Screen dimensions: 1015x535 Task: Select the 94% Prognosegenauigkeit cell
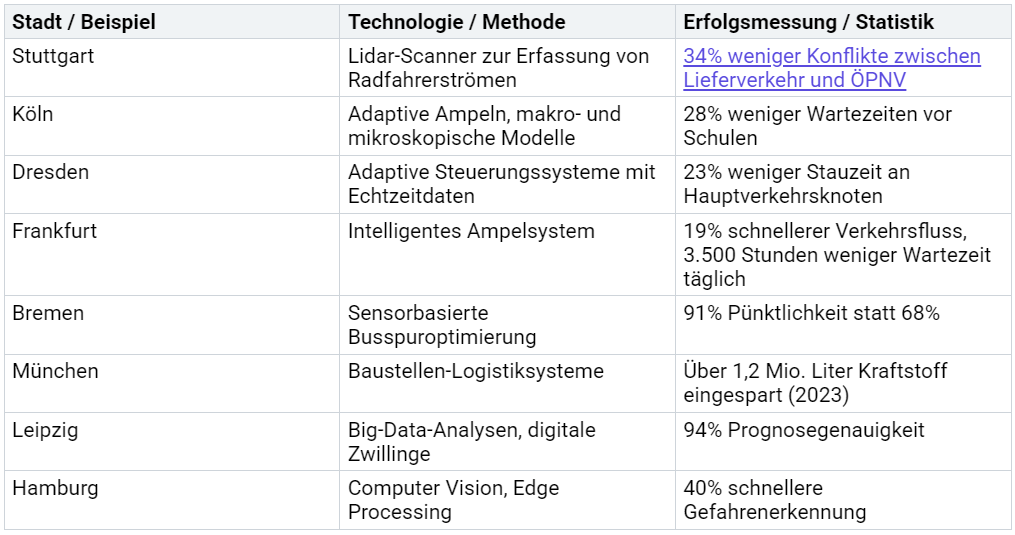tap(804, 430)
